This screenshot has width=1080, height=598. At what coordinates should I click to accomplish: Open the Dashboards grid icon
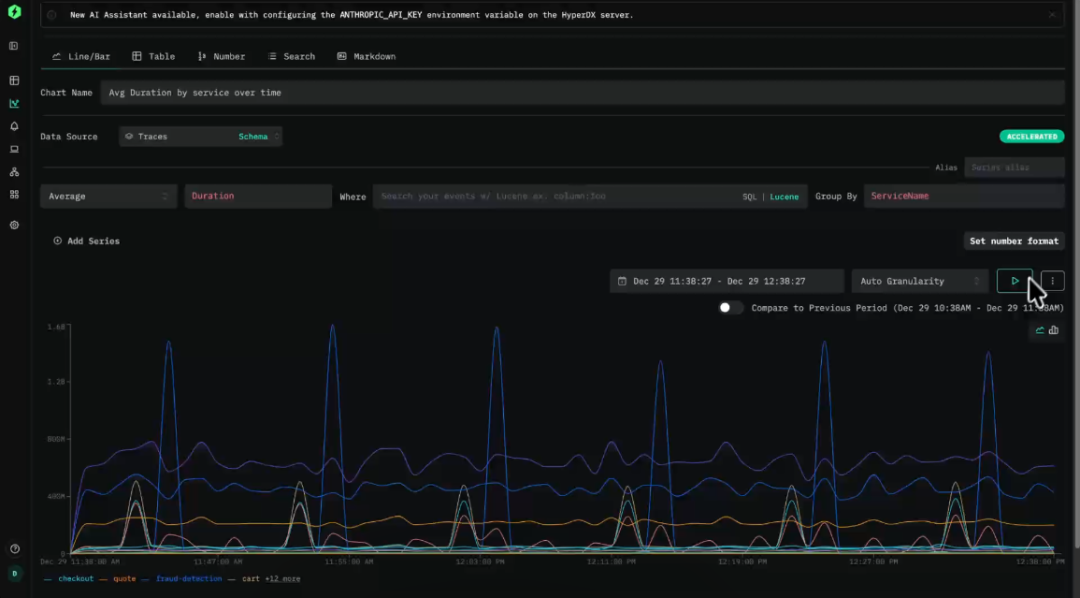point(14,195)
